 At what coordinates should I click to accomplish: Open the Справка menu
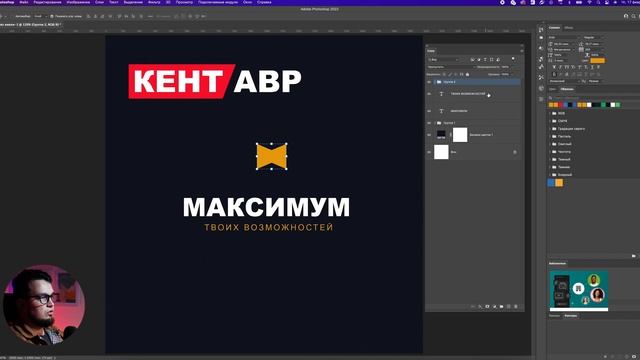[264, 2]
